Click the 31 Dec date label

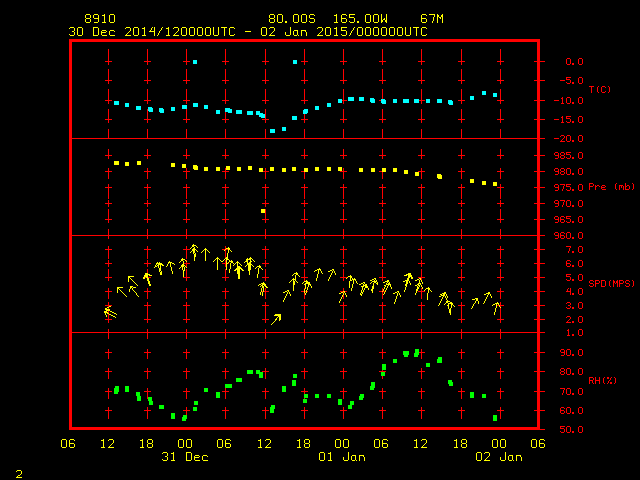(x=184, y=457)
